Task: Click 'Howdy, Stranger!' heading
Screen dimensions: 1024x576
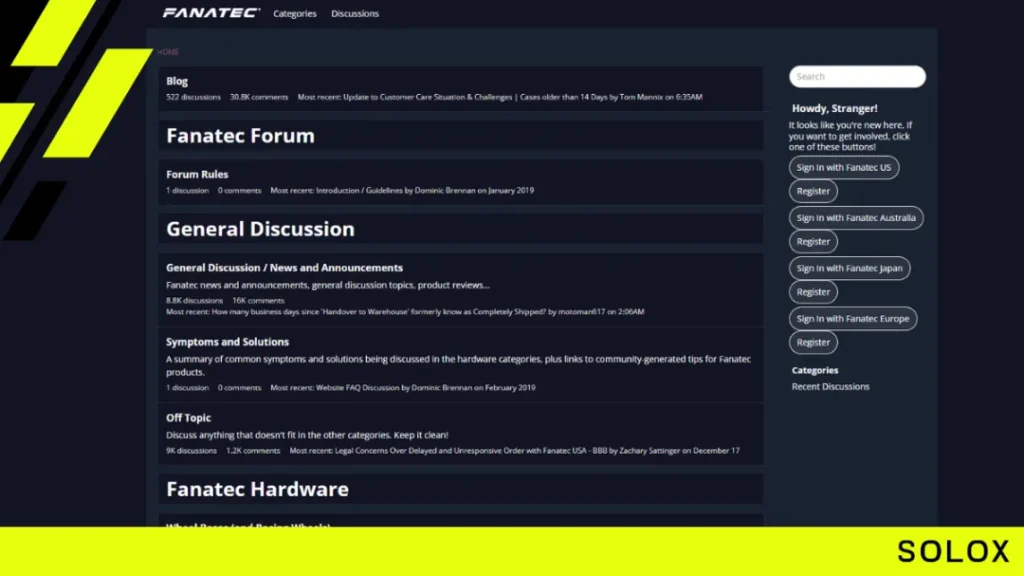Action: (x=835, y=108)
